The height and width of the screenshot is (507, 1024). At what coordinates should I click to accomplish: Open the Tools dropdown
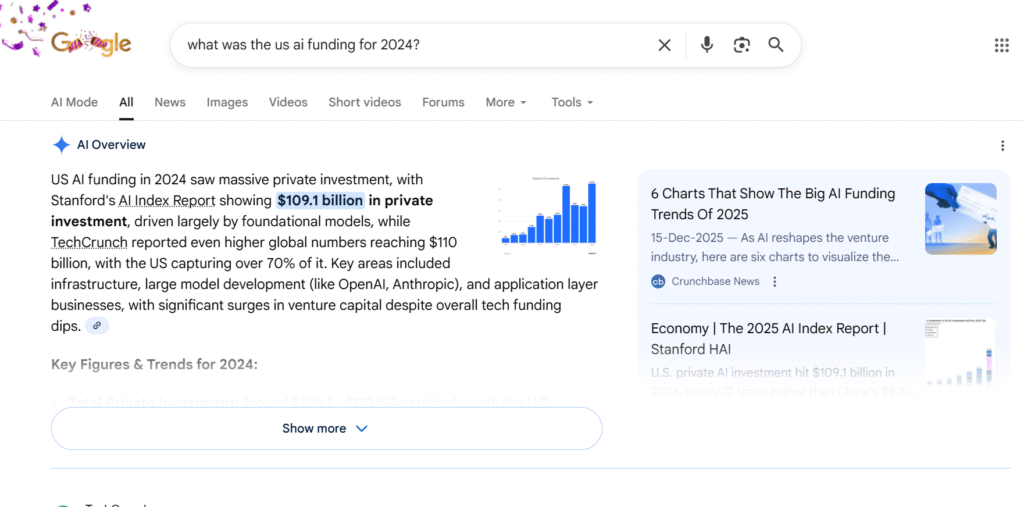point(572,103)
